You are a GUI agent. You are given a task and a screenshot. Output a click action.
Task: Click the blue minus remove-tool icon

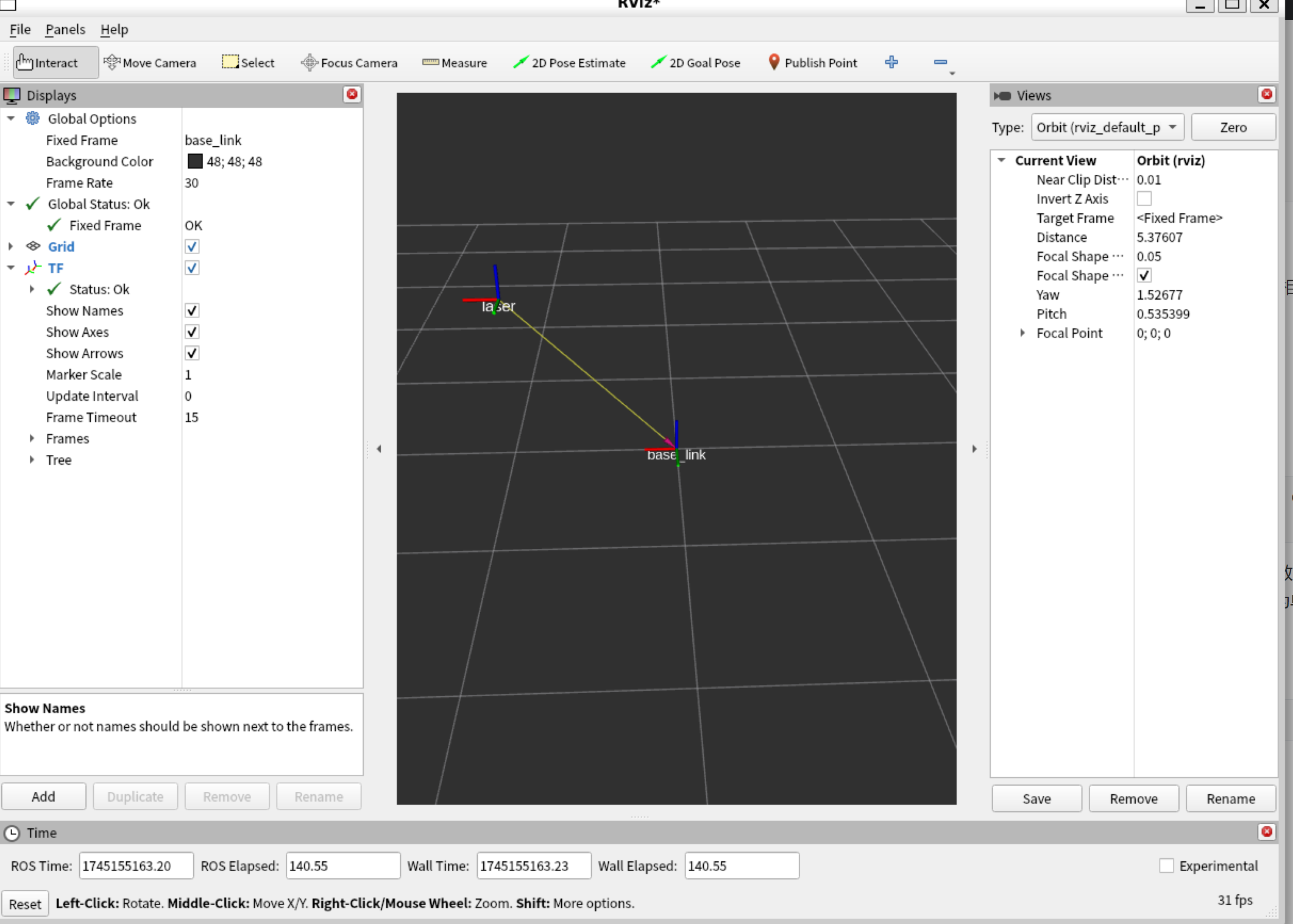pos(940,62)
